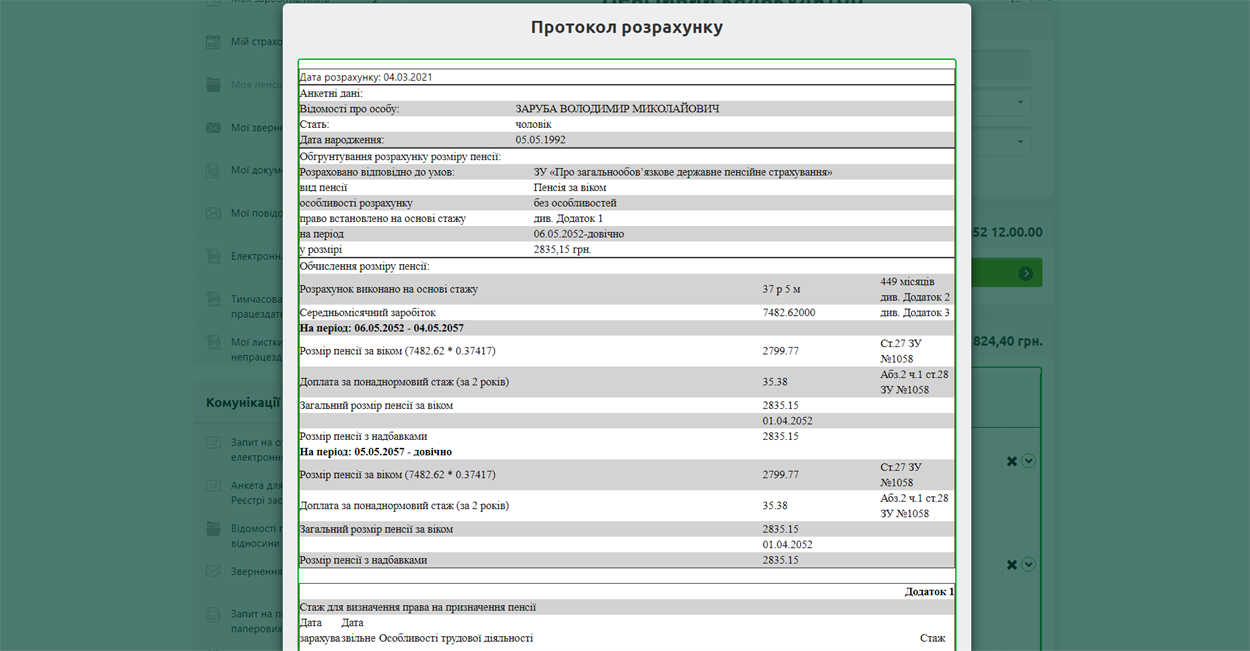
Task: Click birth date 05.05.1992 value
Action: (540, 140)
